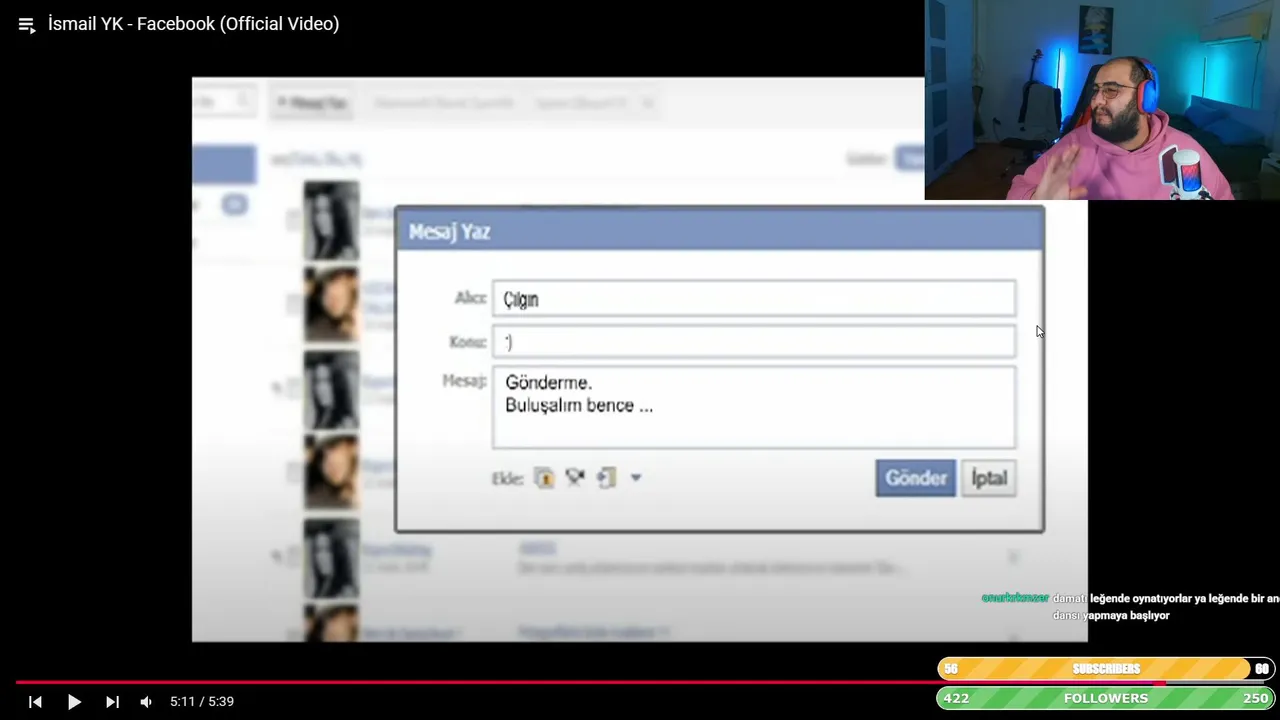
Task: Click the Mesaj Yaz dialog title bar
Action: point(720,231)
